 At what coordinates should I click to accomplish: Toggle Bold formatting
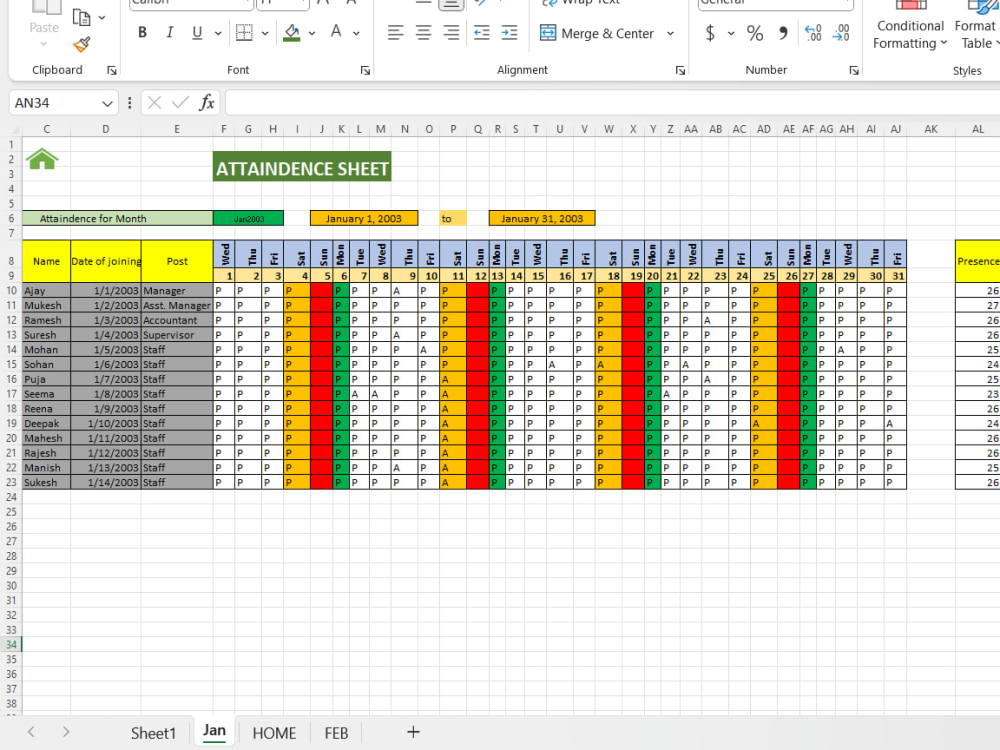[142, 33]
